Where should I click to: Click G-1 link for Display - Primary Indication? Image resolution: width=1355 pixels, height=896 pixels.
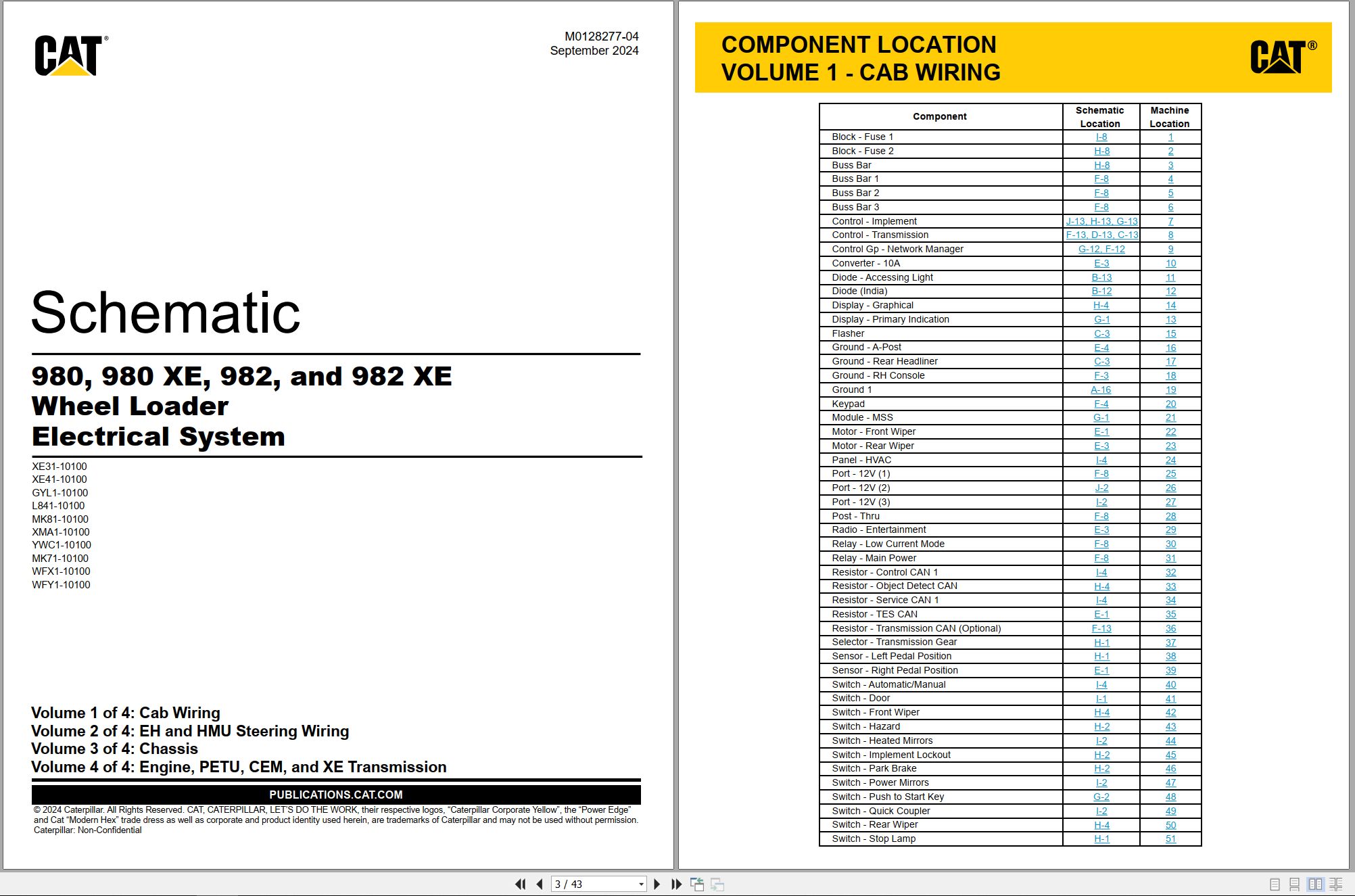point(1101,319)
